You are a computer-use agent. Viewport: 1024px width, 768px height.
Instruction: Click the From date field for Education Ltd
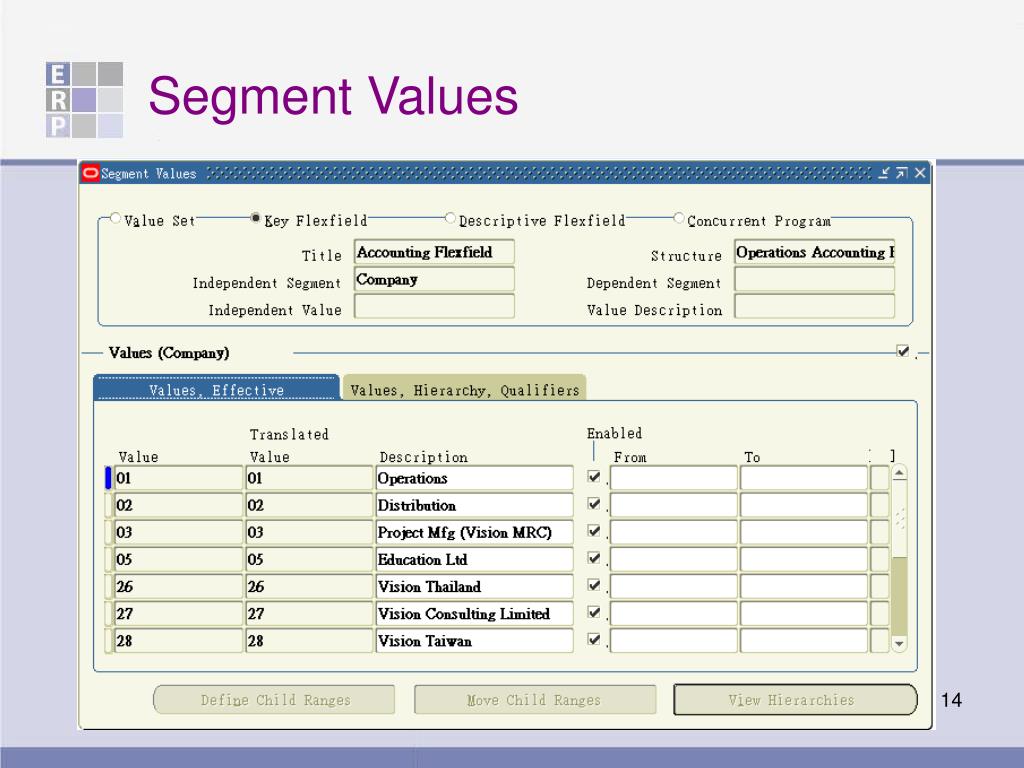(673, 559)
